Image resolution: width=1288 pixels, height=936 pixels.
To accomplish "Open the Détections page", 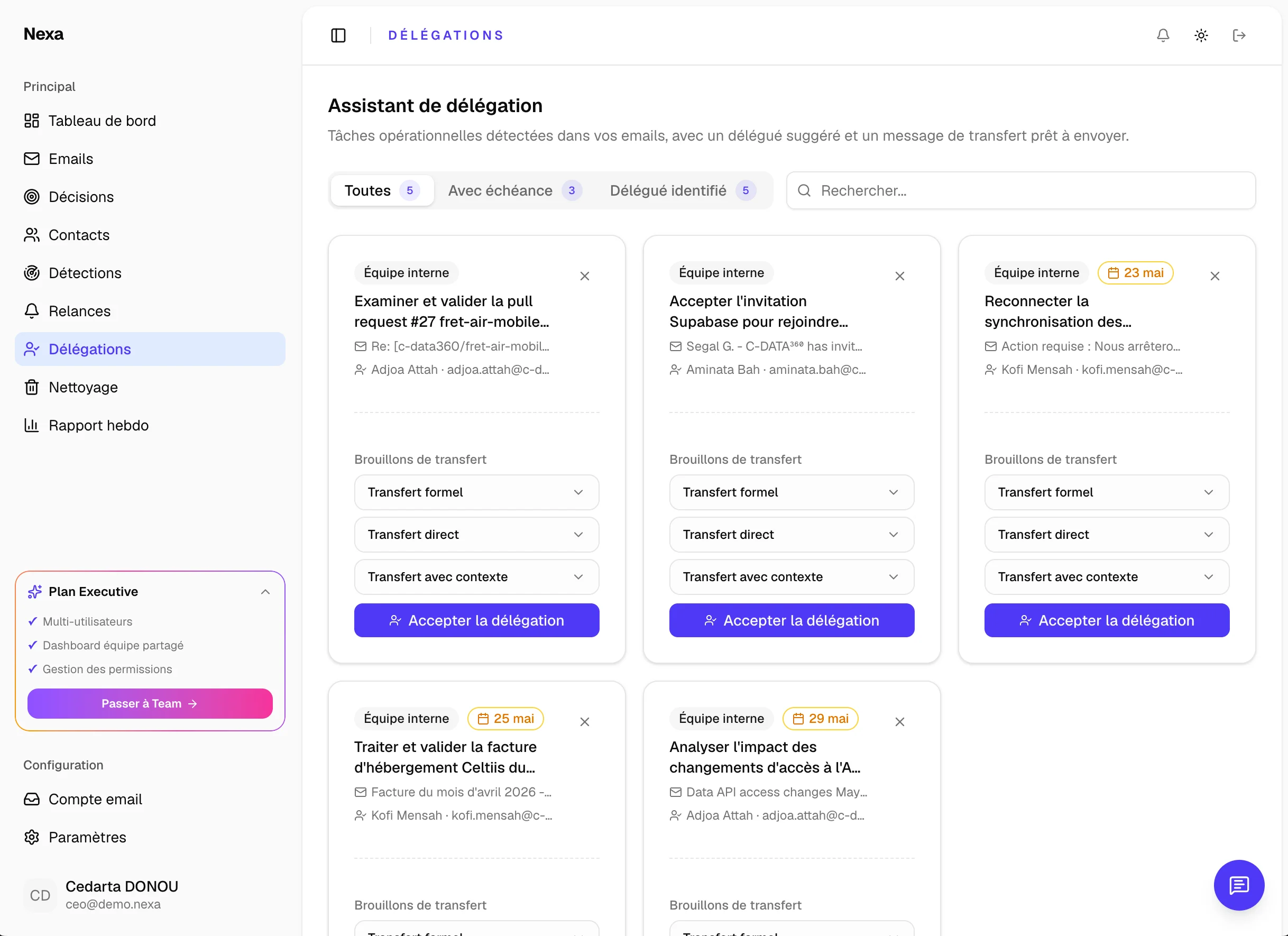I will coord(150,273).
